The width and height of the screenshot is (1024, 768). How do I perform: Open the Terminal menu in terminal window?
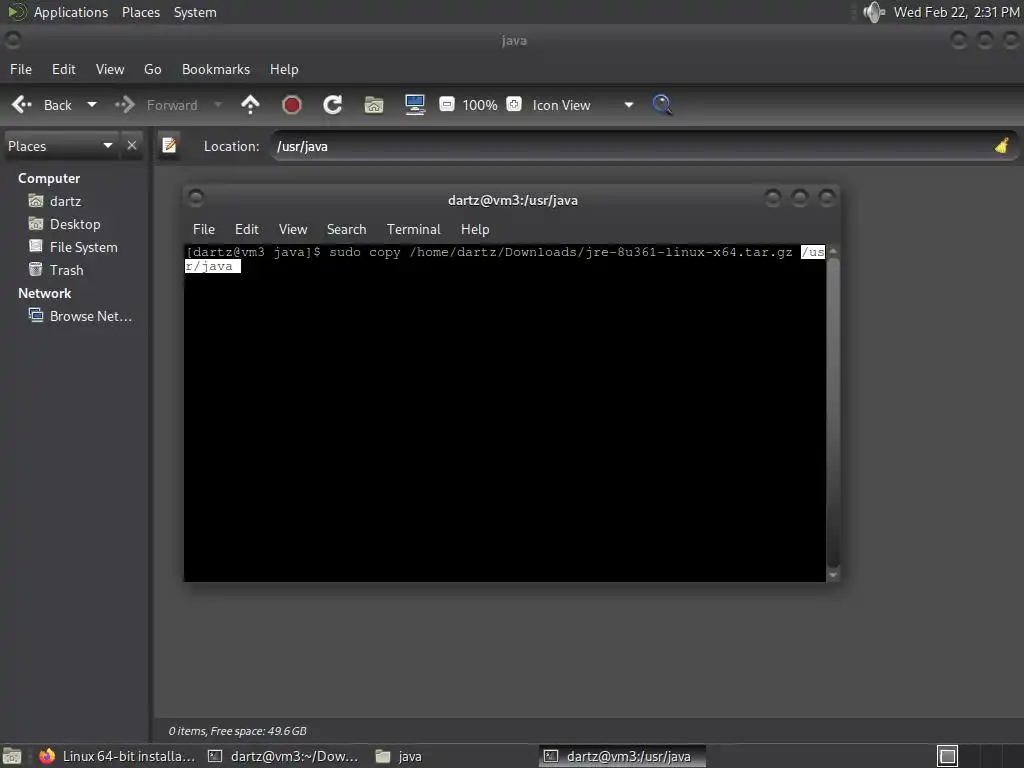tap(413, 229)
